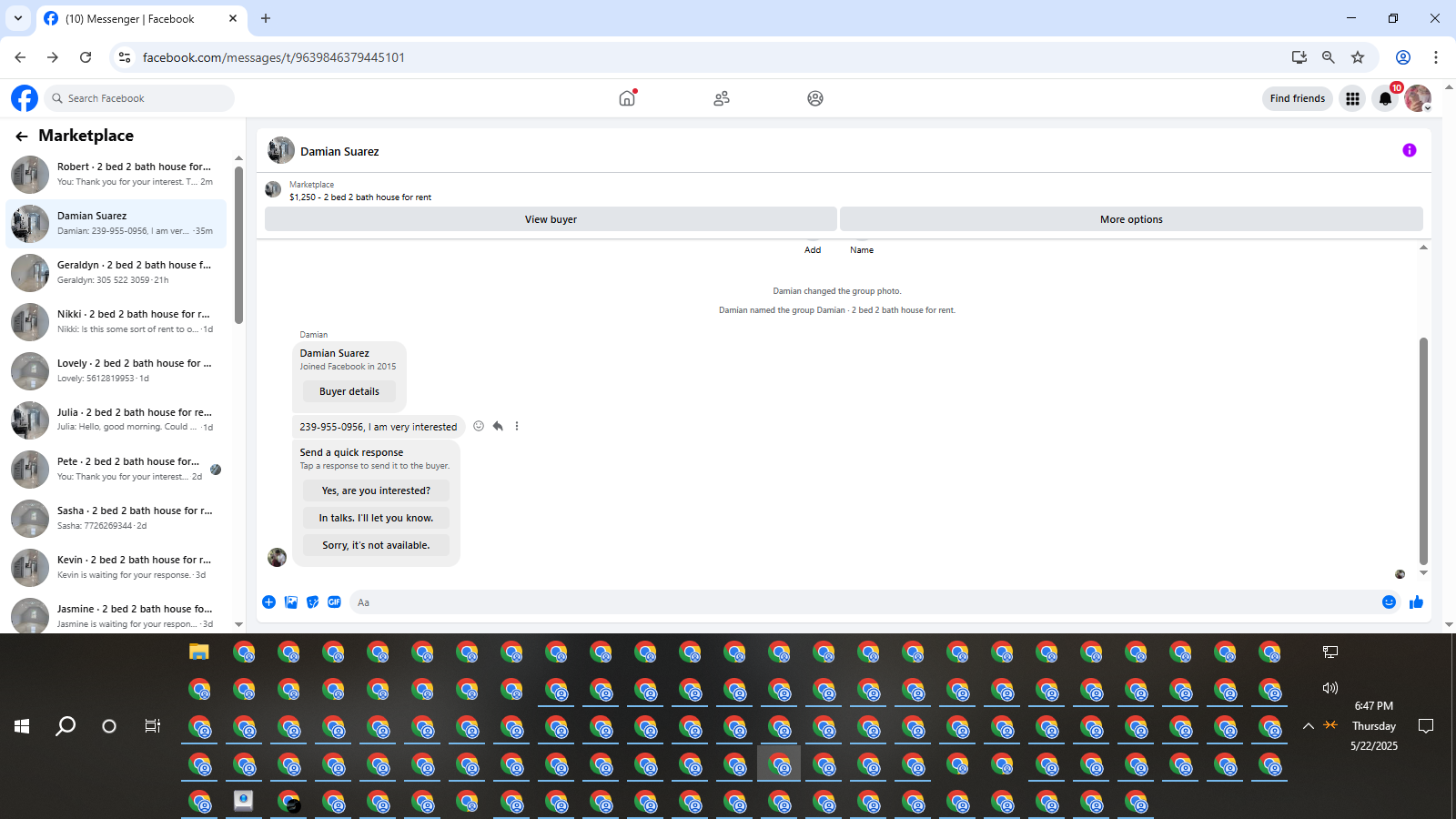
Task: Click the browser forward arrow
Action: [x=53, y=57]
